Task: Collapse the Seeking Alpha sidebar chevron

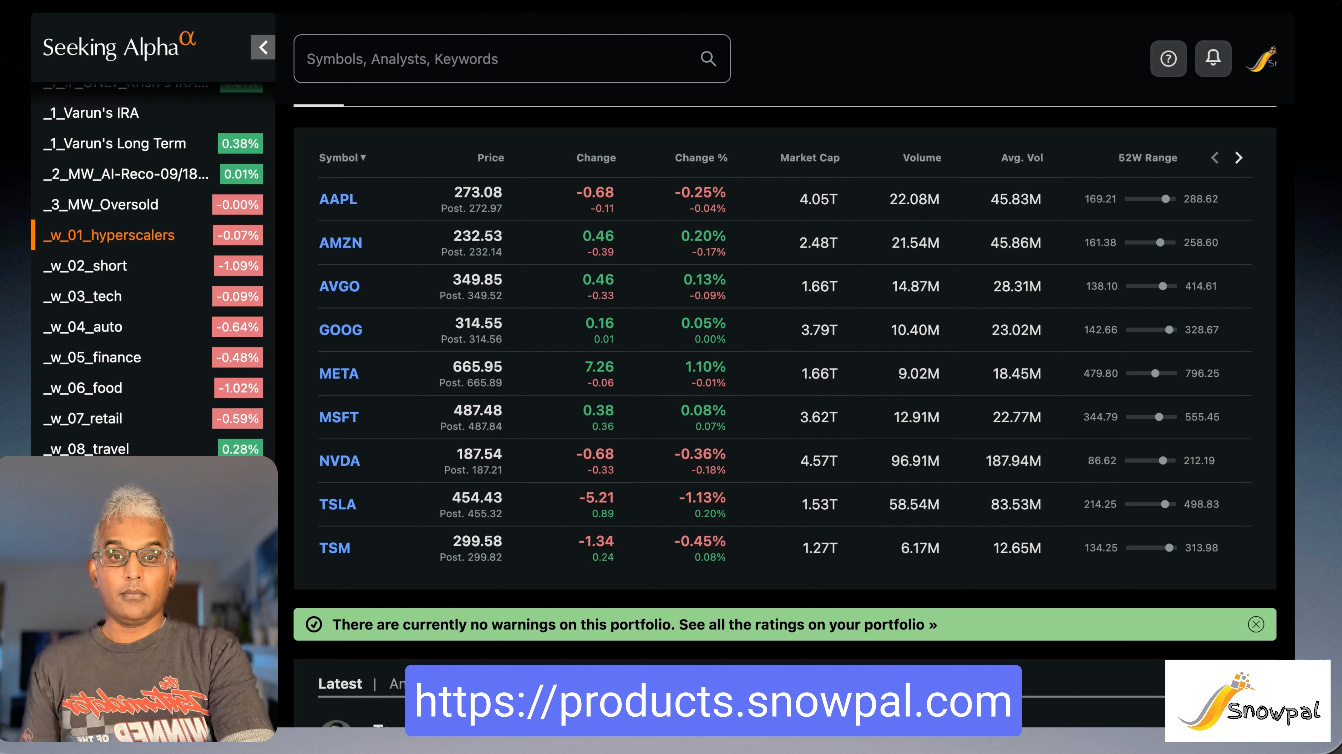Action: tap(262, 47)
